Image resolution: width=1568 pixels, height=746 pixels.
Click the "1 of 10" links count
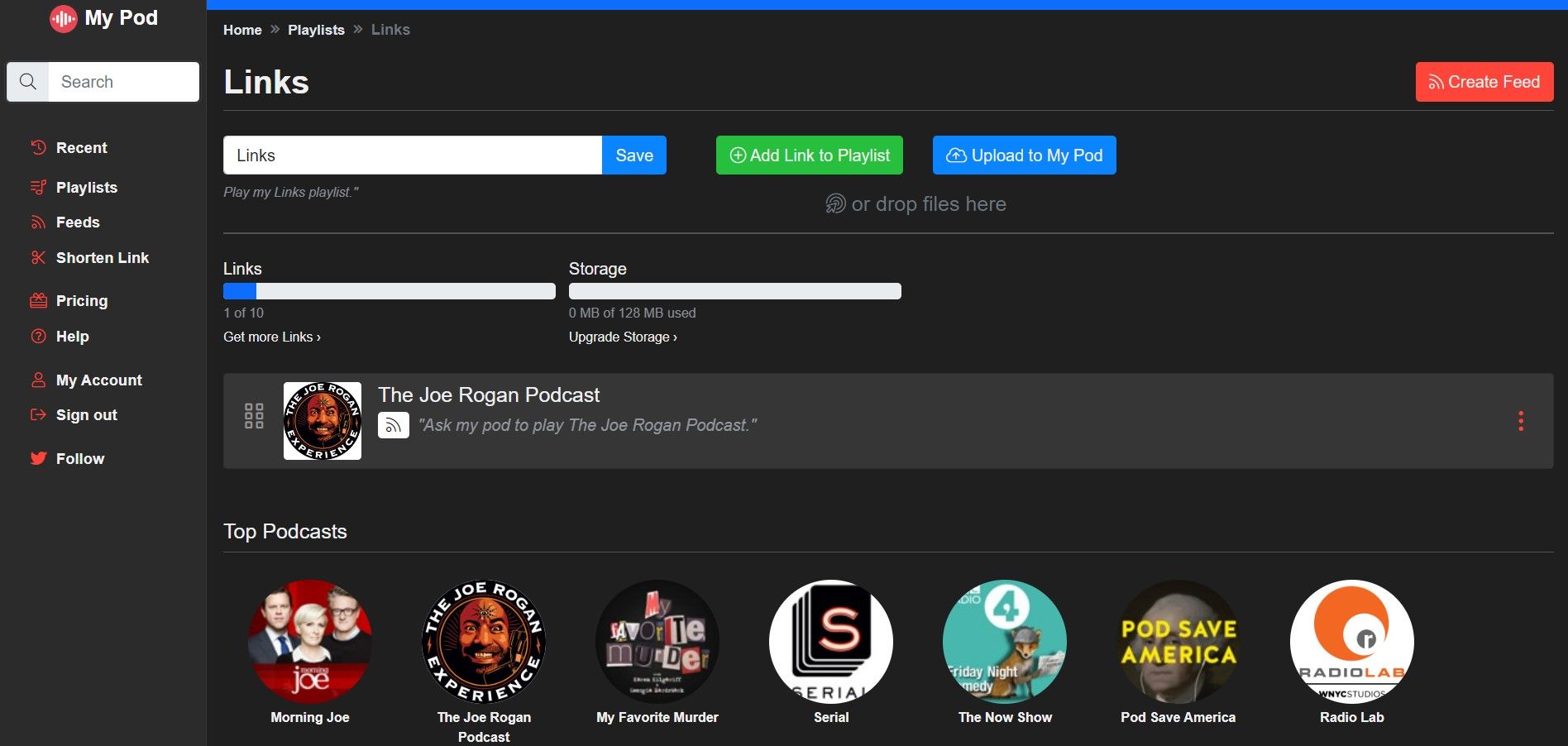point(243,313)
